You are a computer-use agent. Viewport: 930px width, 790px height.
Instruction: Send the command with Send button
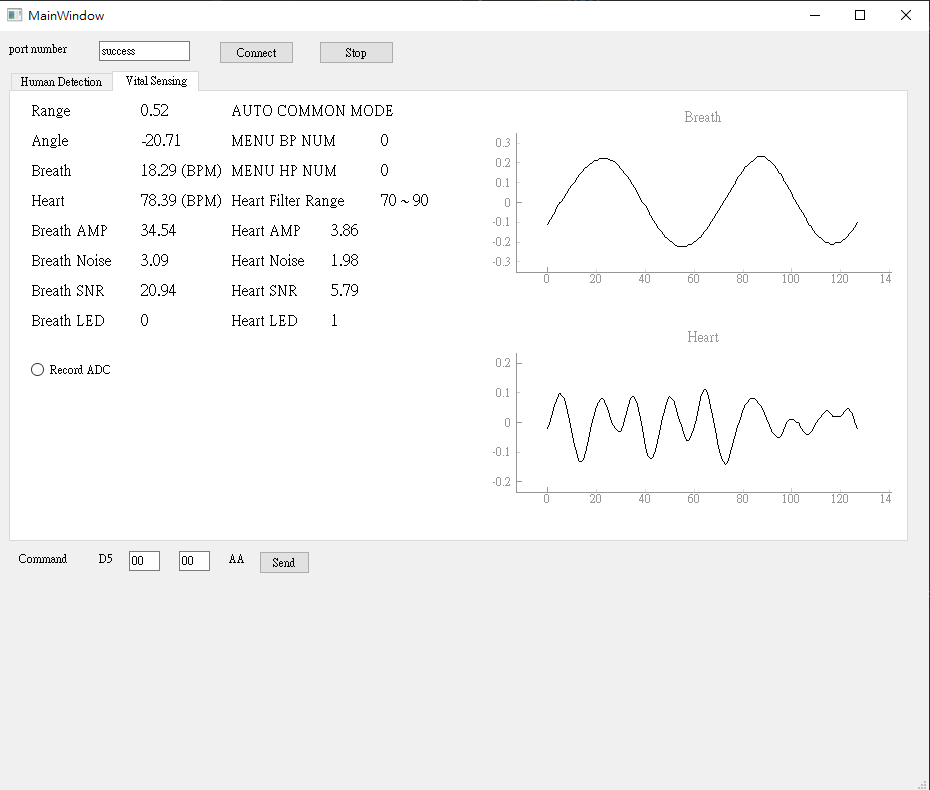(x=284, y=562)
